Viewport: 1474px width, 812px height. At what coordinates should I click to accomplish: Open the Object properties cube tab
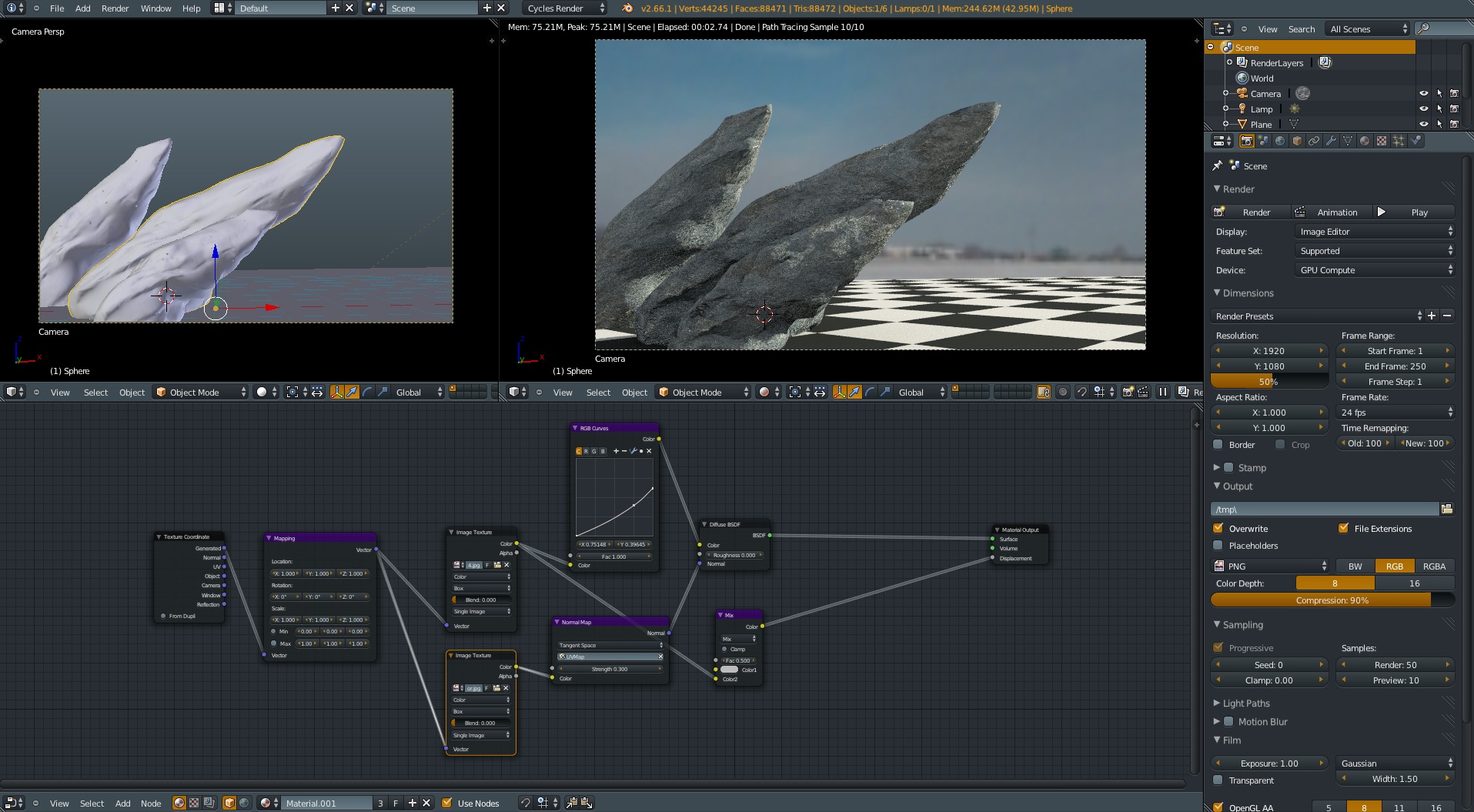(1297, 141)
